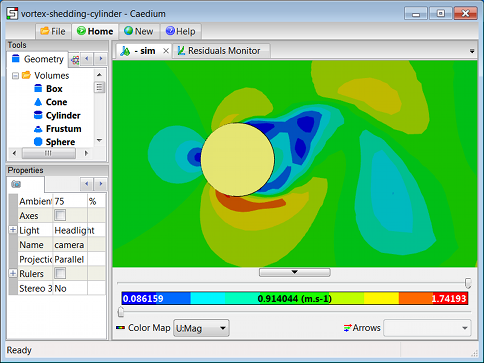This screenshot has width=484, height=363.
Task: Open the U:Mag color map dropdown
Action: [x=201, y=328]
